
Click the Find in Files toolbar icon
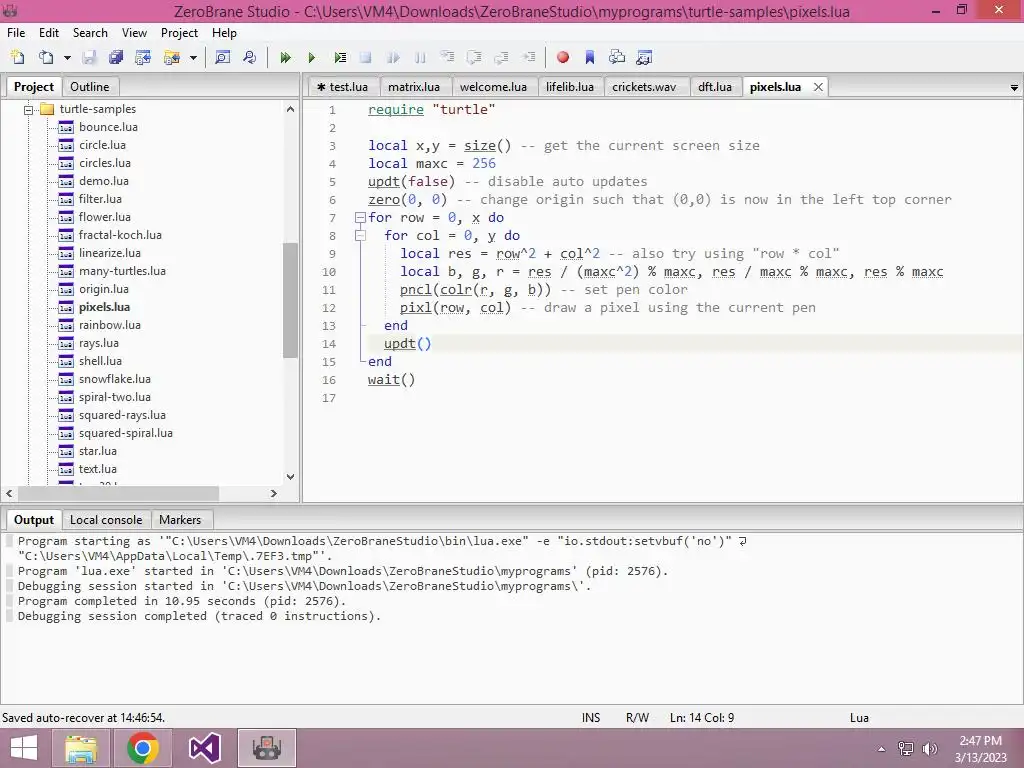tap(249, 57)
